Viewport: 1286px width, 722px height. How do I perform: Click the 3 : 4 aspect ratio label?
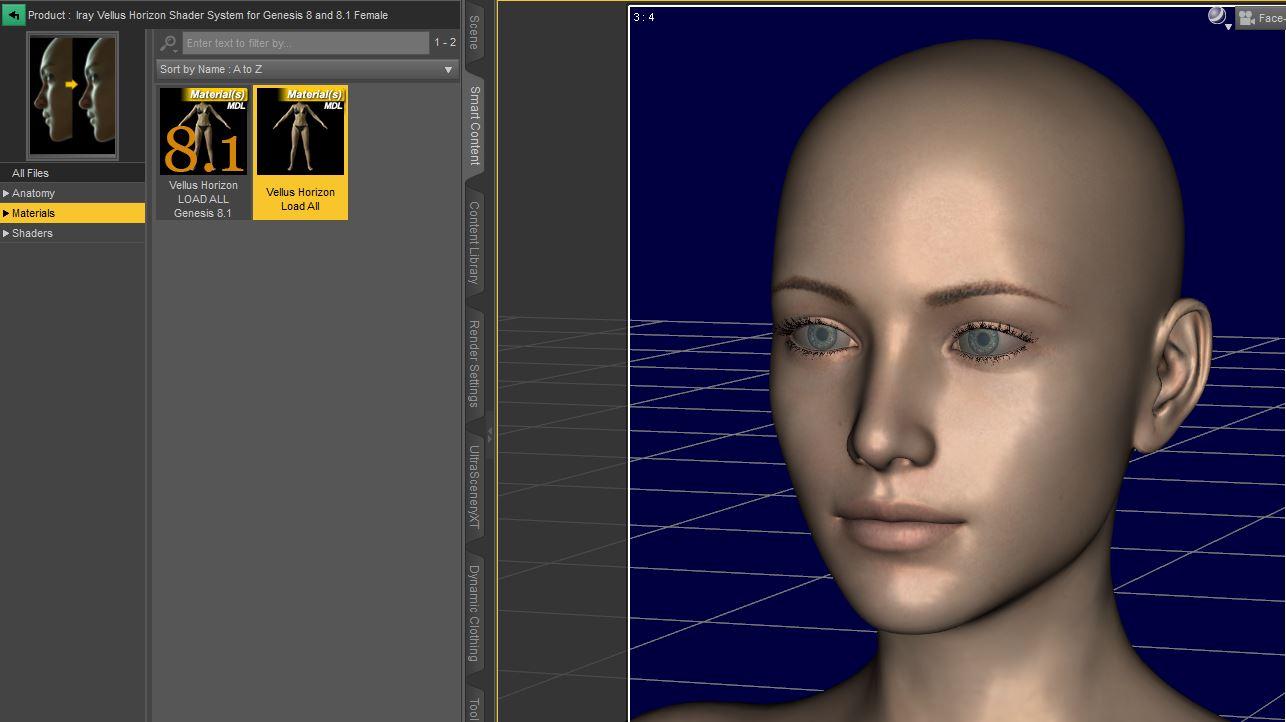click(x=644, y=17)
